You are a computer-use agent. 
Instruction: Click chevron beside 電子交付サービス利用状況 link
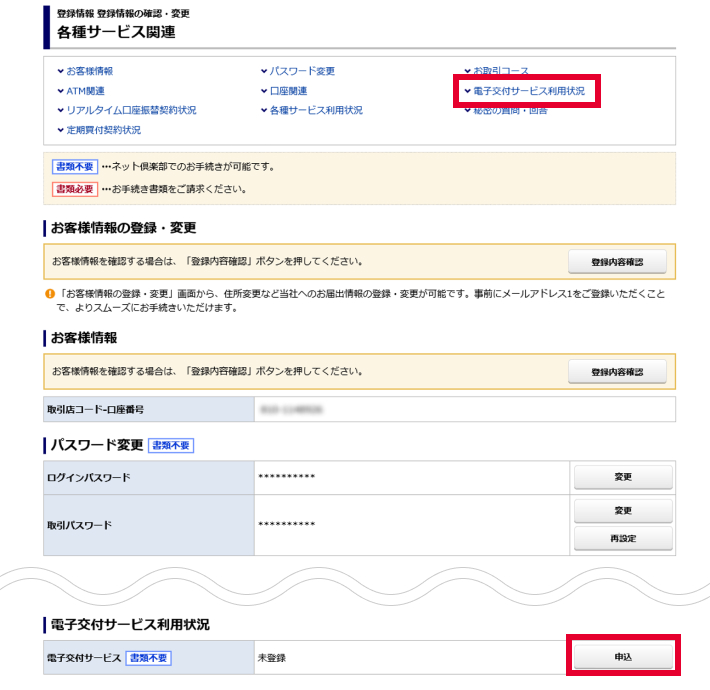tap(467, 91)
